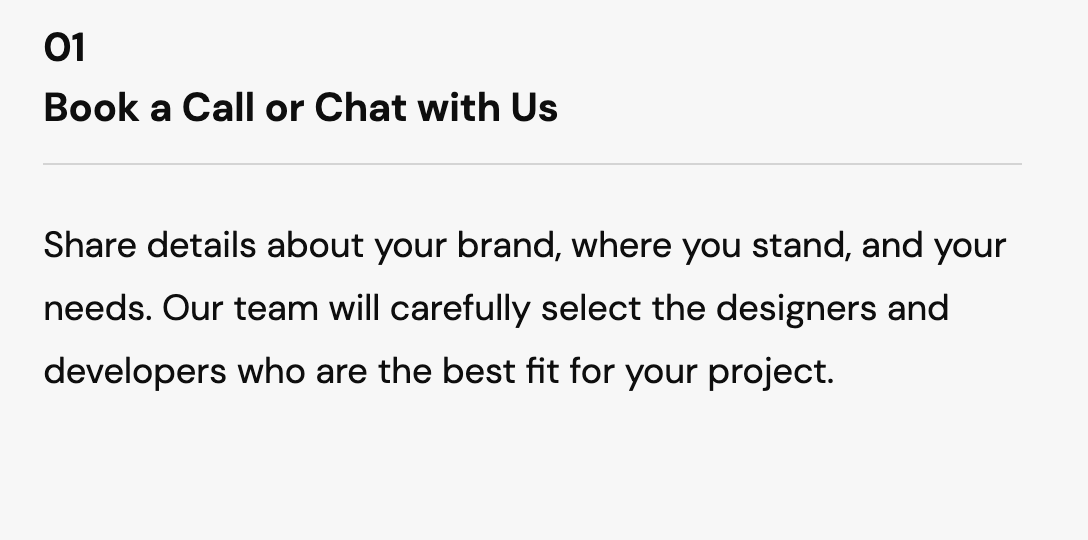The width and height of the screenshot is (1088, 540).
Task: Click the word Share in the paragraph
Action: pos(90,245)
